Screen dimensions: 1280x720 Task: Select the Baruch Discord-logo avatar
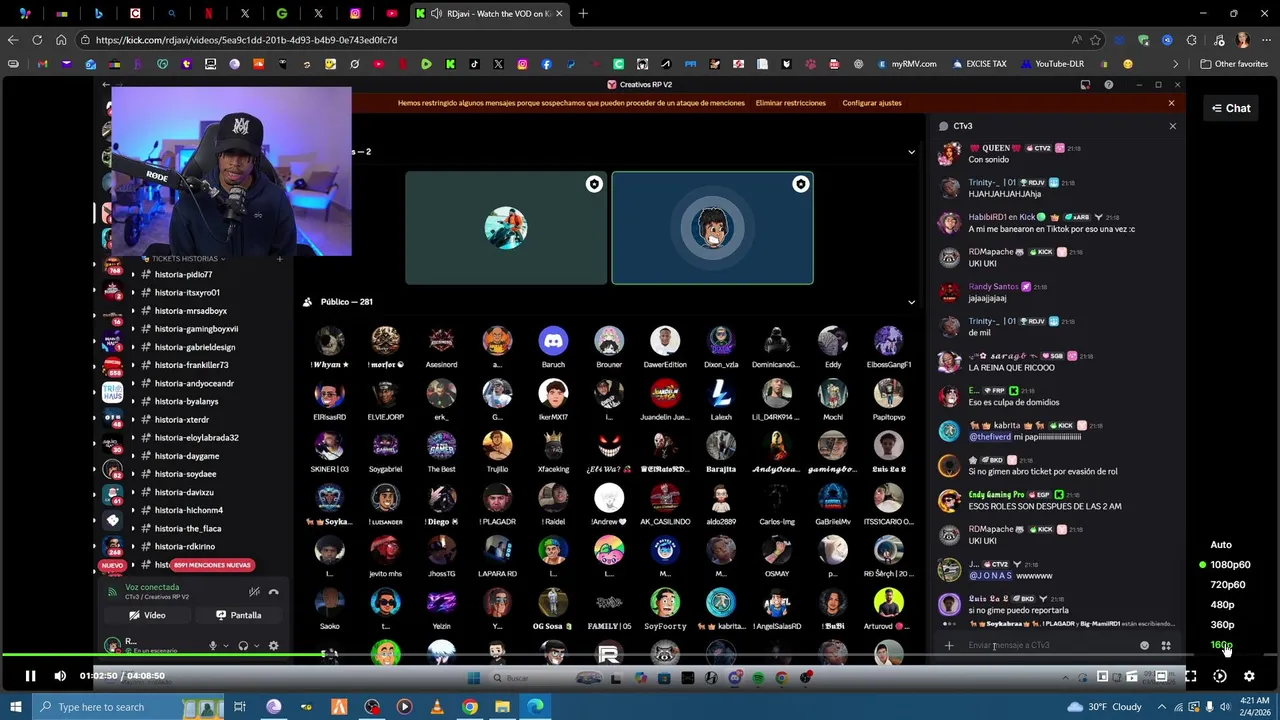[553, 342]
